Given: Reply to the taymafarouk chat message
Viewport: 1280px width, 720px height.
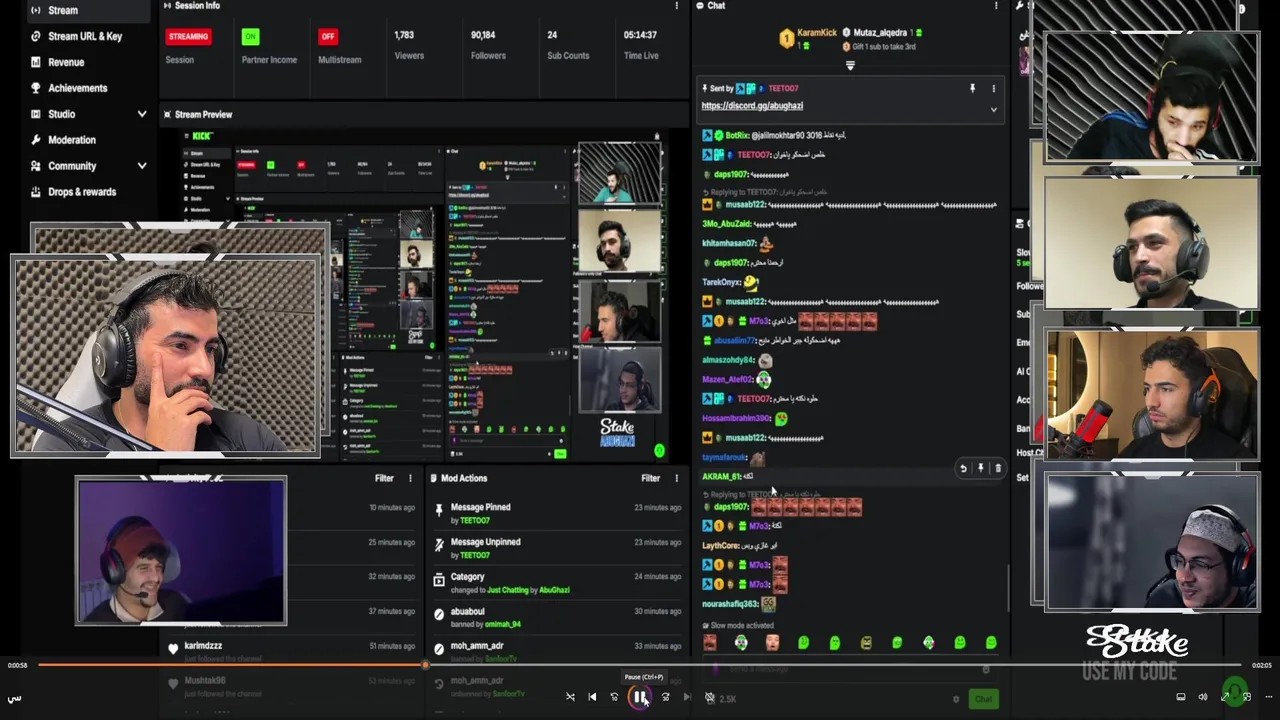Looking at the screenshot, I should tap(963, 468).
